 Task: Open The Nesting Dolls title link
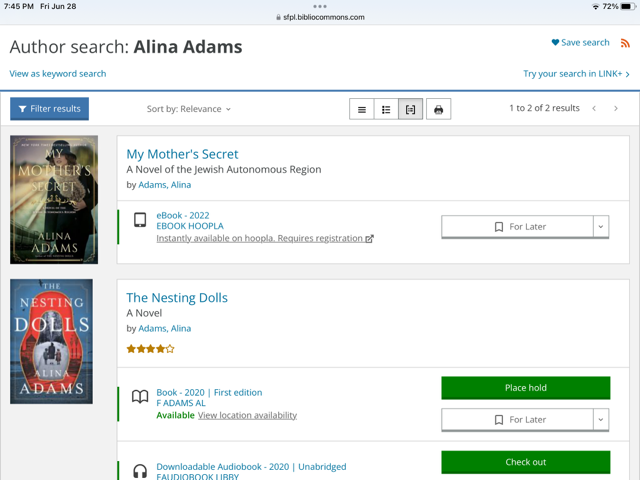[177, 298]
